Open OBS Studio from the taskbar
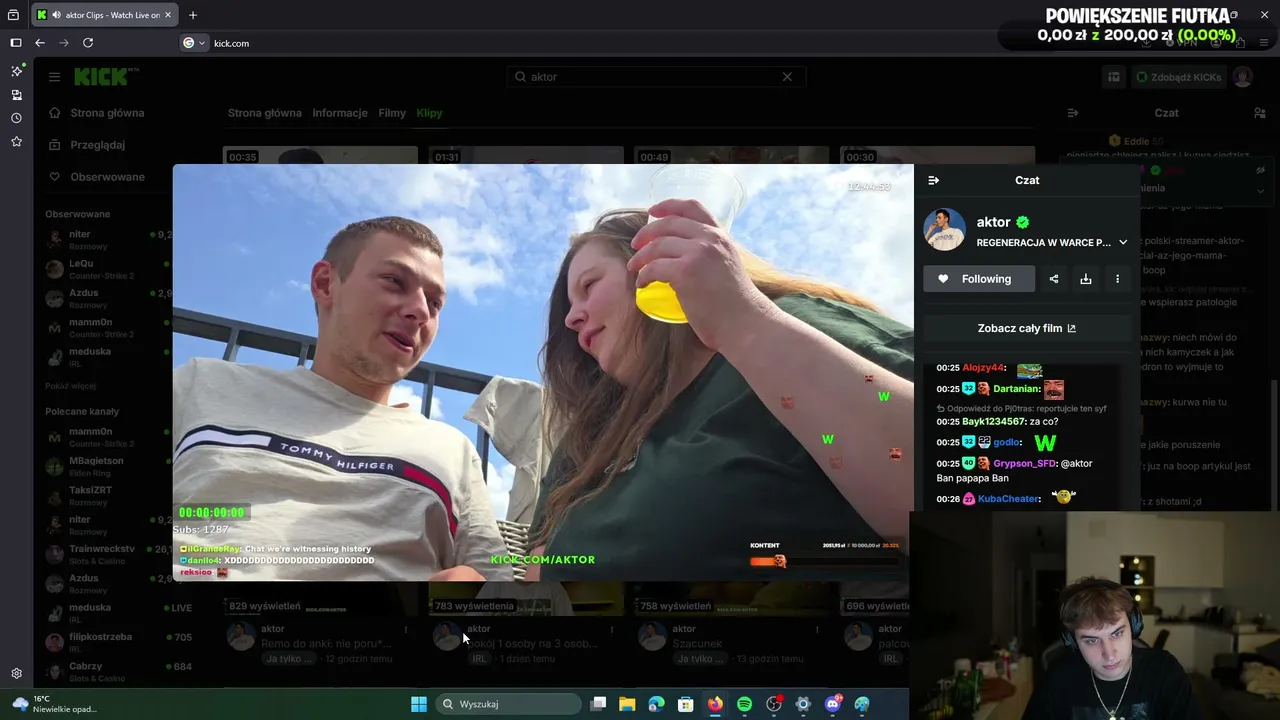The width and height of the screenshot is (1280, 720). click(773, 704)
